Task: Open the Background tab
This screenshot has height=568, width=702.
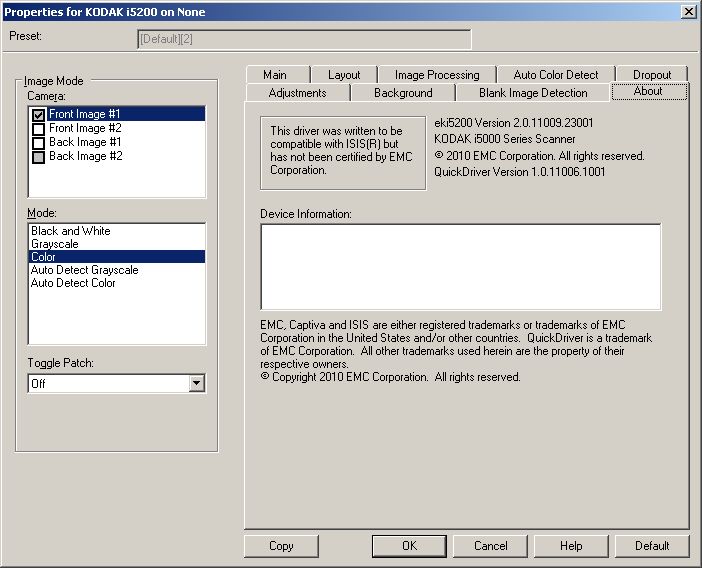Action: click(403, 93)
